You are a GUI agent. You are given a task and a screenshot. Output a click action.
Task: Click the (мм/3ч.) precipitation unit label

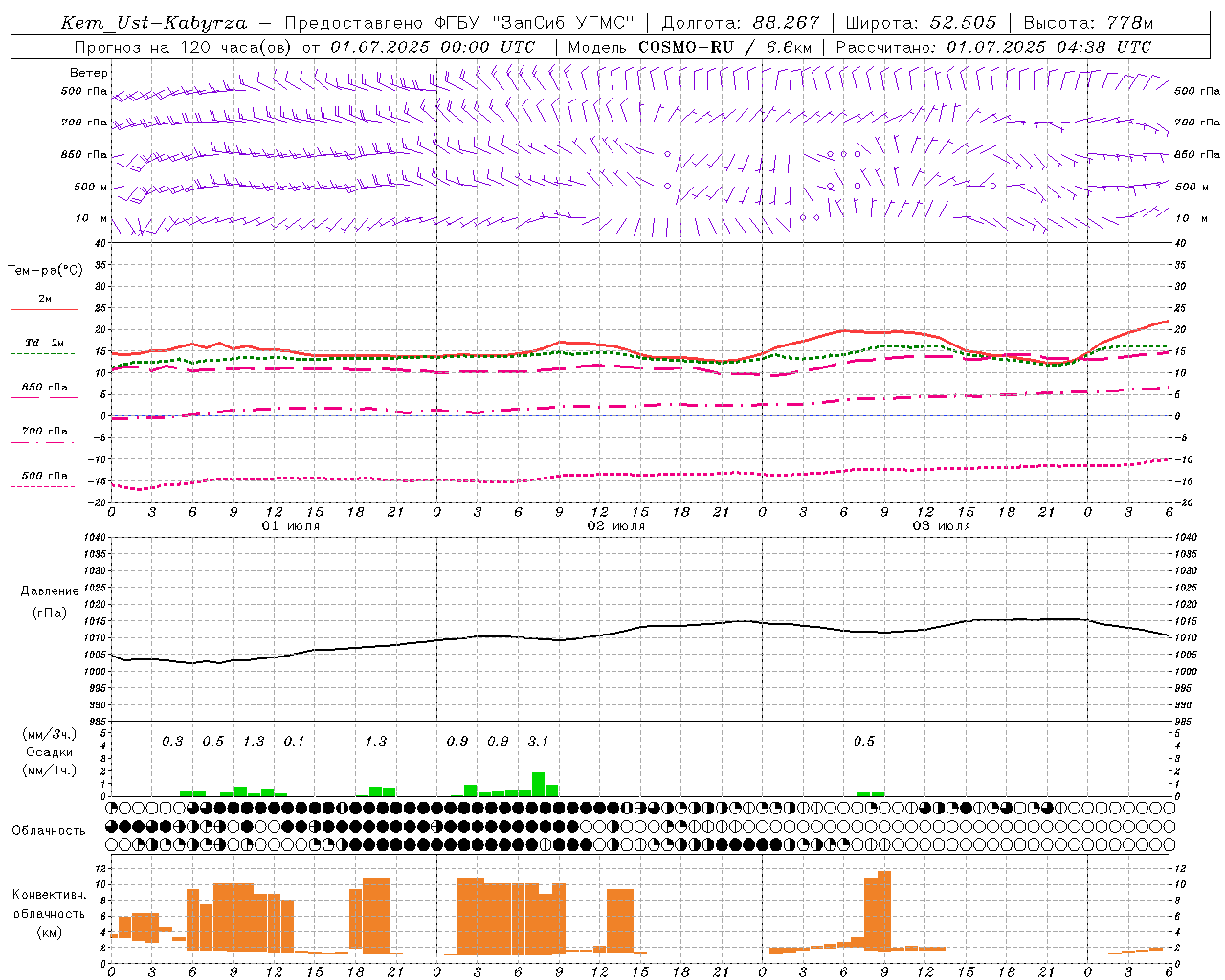tap(50, 734)
